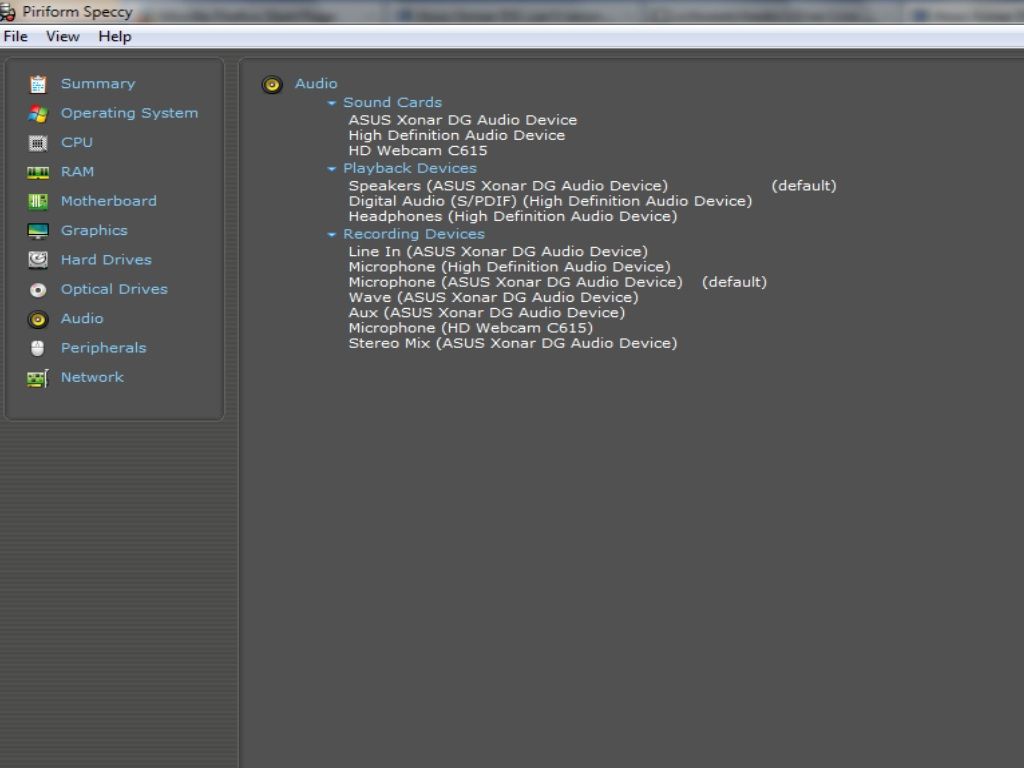The image size is (1024, 768).
Task: Click the Peripherals mouse icon
Action: click(38, 348)
